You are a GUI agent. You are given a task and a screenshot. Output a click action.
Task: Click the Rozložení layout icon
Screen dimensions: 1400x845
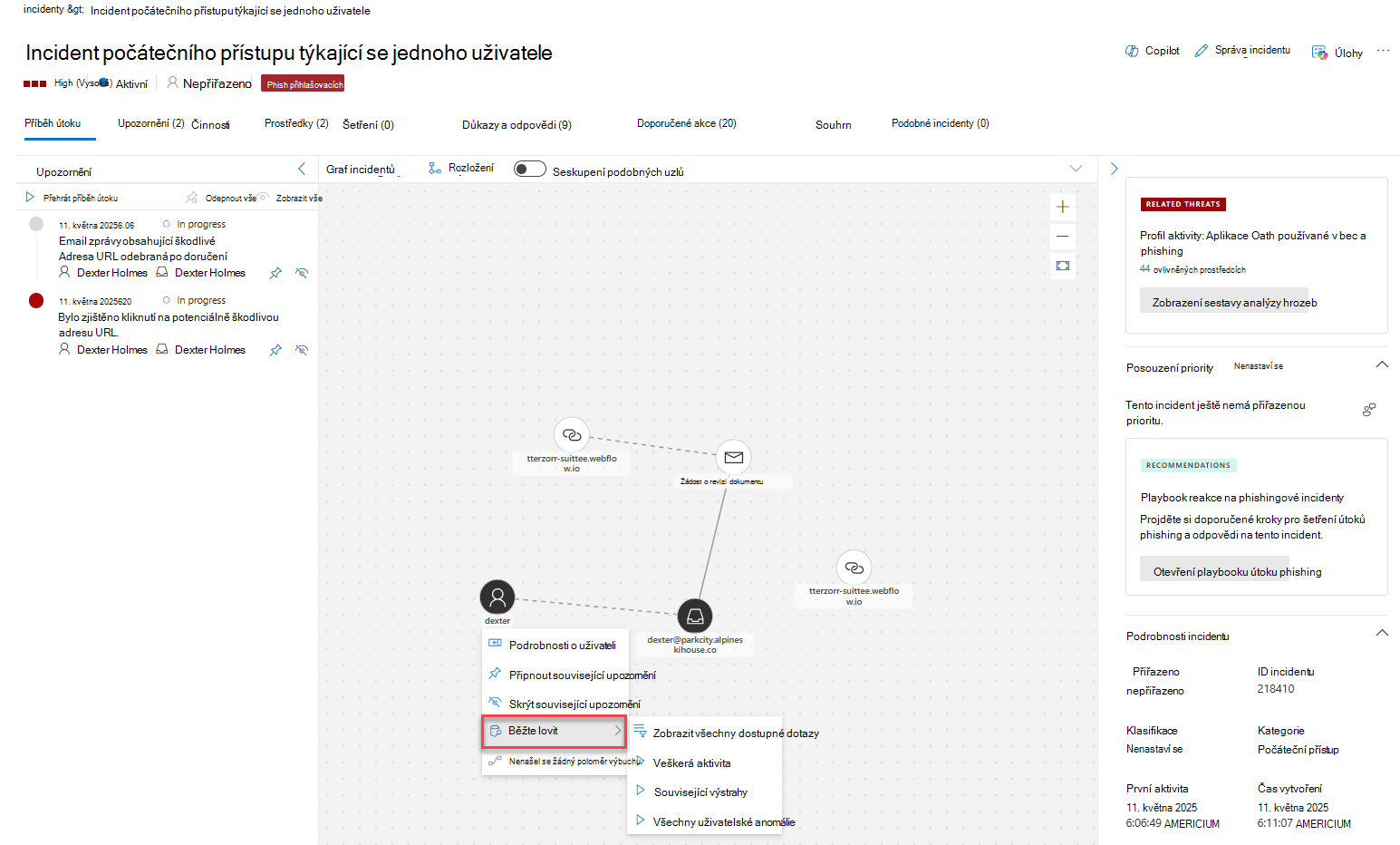pos(435,168)
